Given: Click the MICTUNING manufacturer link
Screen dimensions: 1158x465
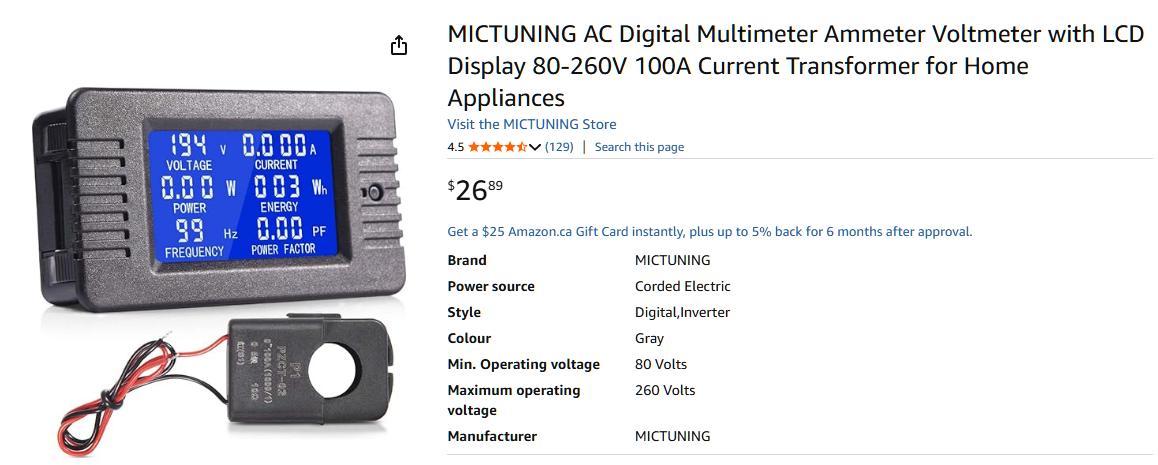Looking at the screenshot, I should click(x=672, y=437).
